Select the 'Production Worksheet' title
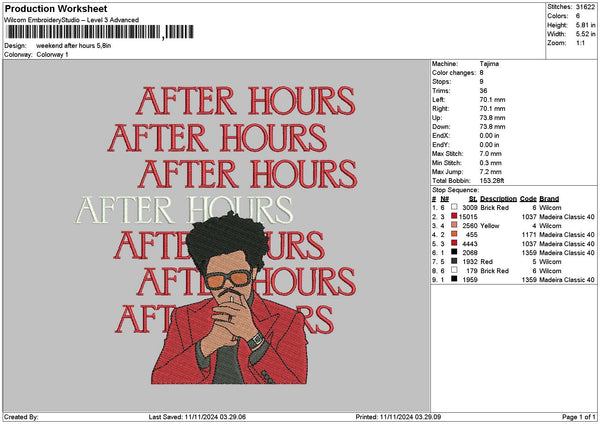 tap(56, 8)
